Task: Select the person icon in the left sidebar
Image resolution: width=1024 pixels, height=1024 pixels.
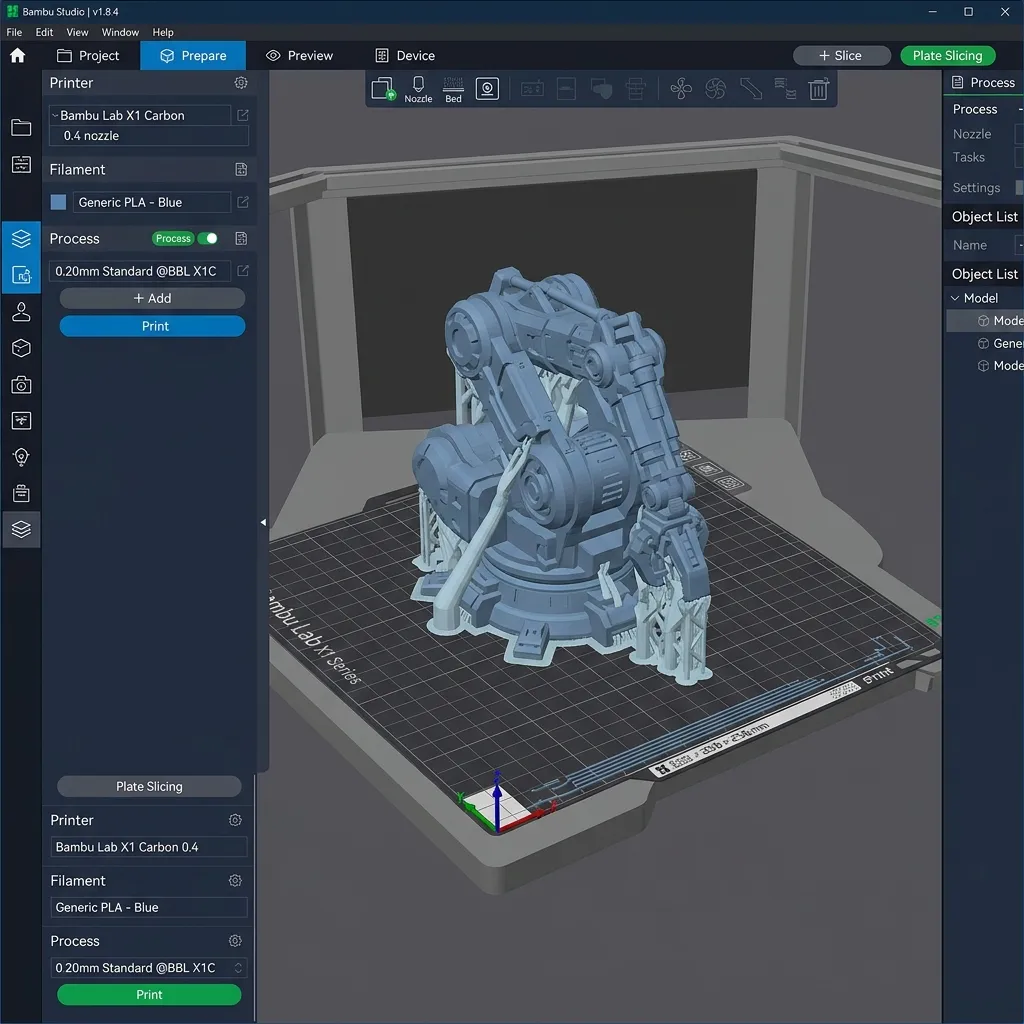Action: pyautogui.click(x=21, y=312)
